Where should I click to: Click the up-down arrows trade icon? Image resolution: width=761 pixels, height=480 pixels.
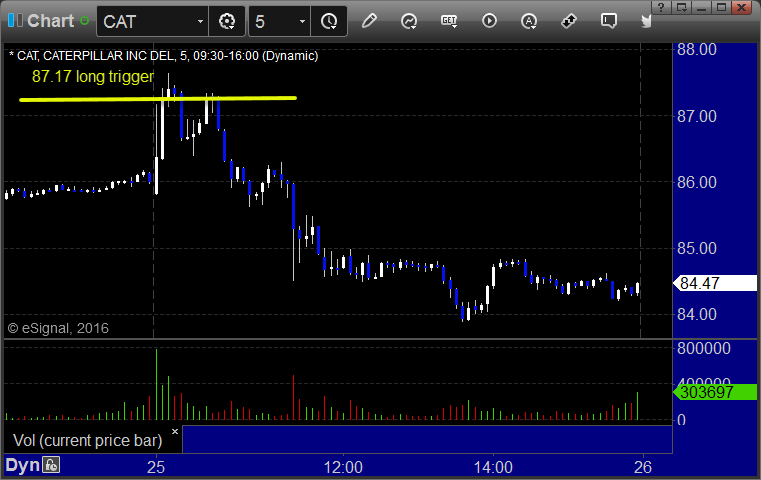tap(568, 21)
